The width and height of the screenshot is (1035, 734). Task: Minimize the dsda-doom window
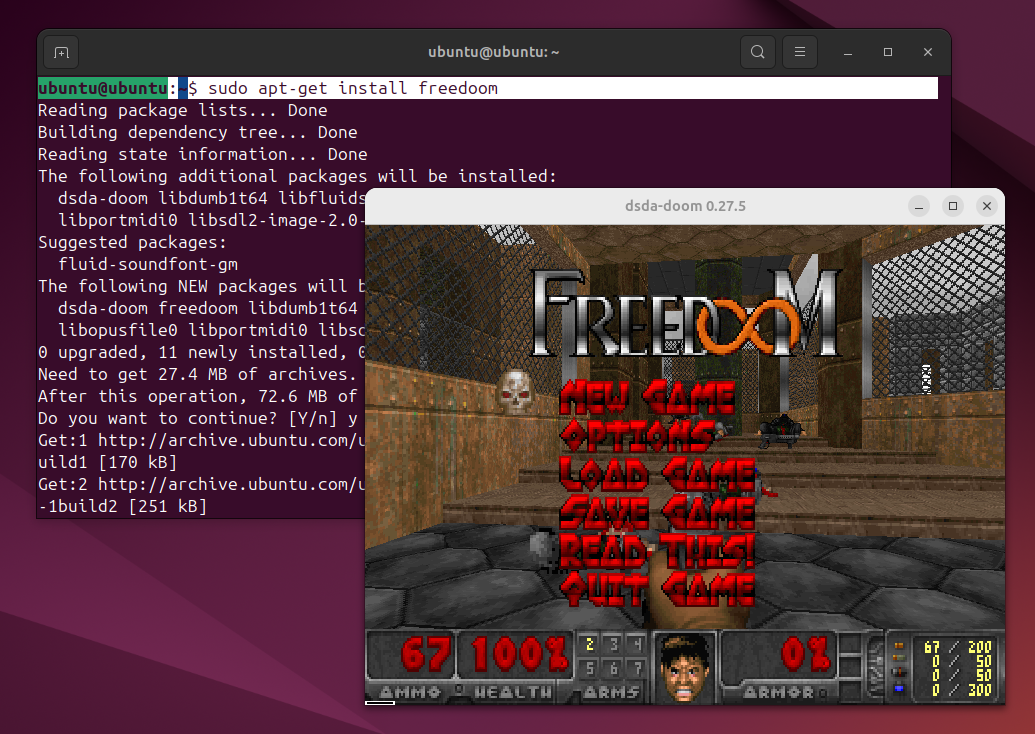pos(919,207)
